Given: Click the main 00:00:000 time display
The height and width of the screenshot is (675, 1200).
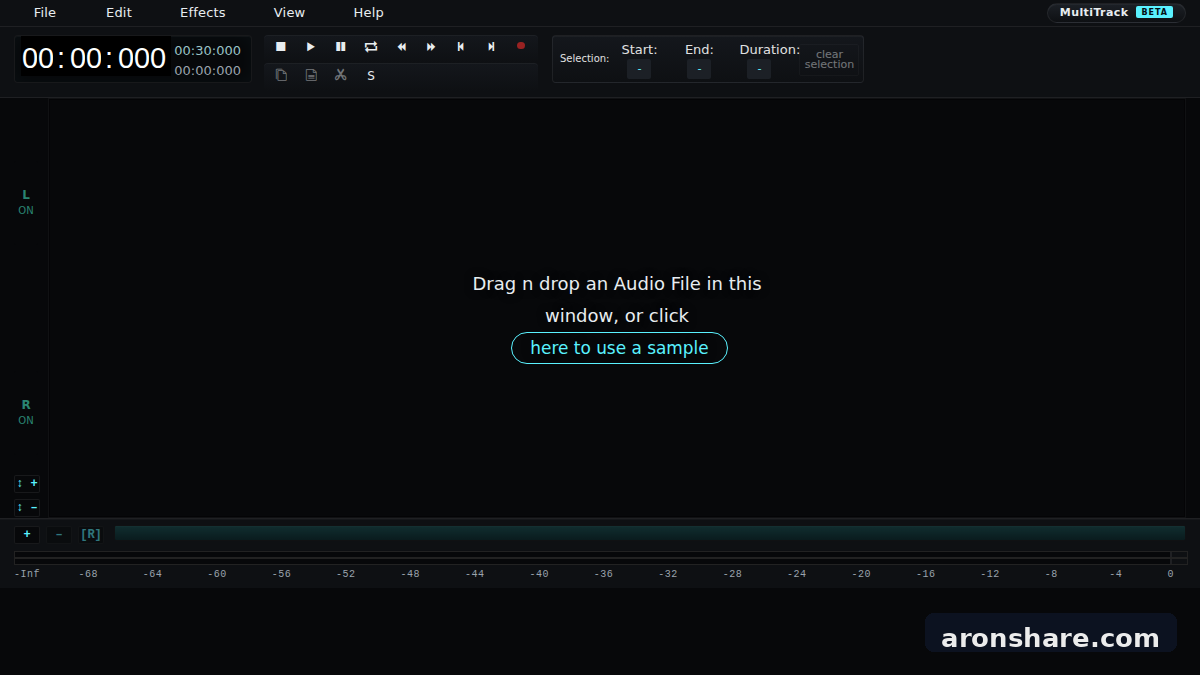Looking at the screenshot, I should click(x=94, y=58).
